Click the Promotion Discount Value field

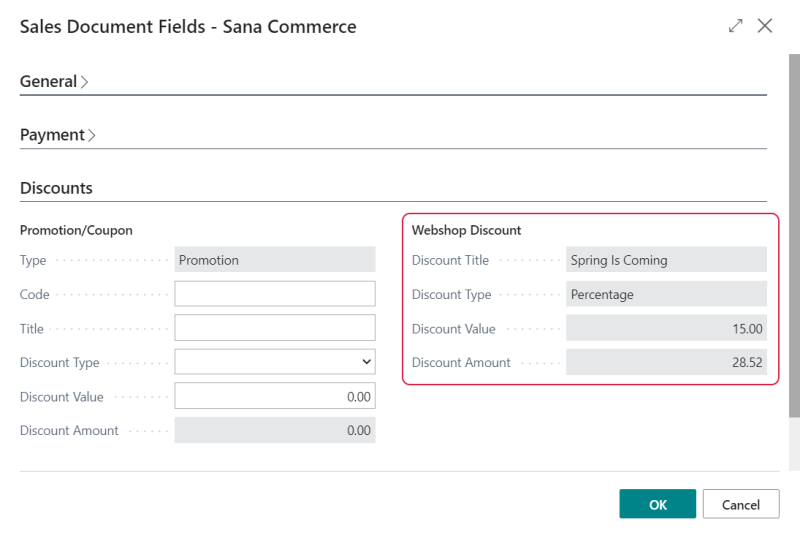click(275, 396)
